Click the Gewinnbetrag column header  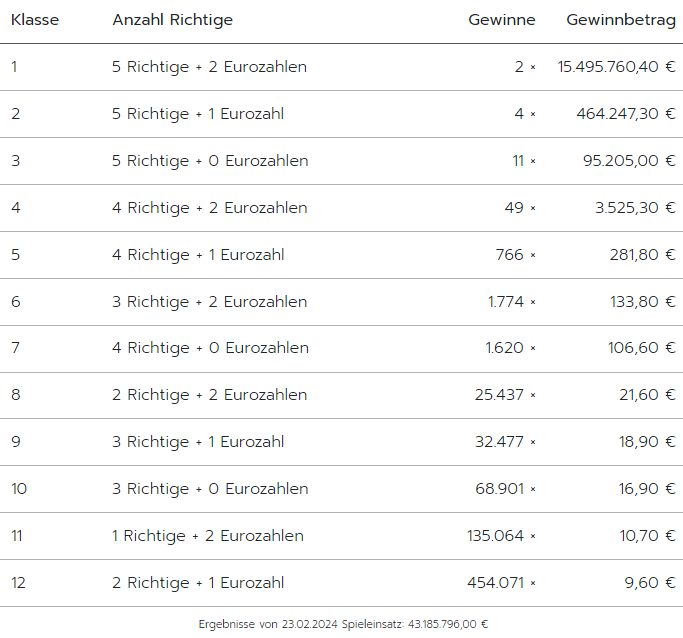click(620, 20)
